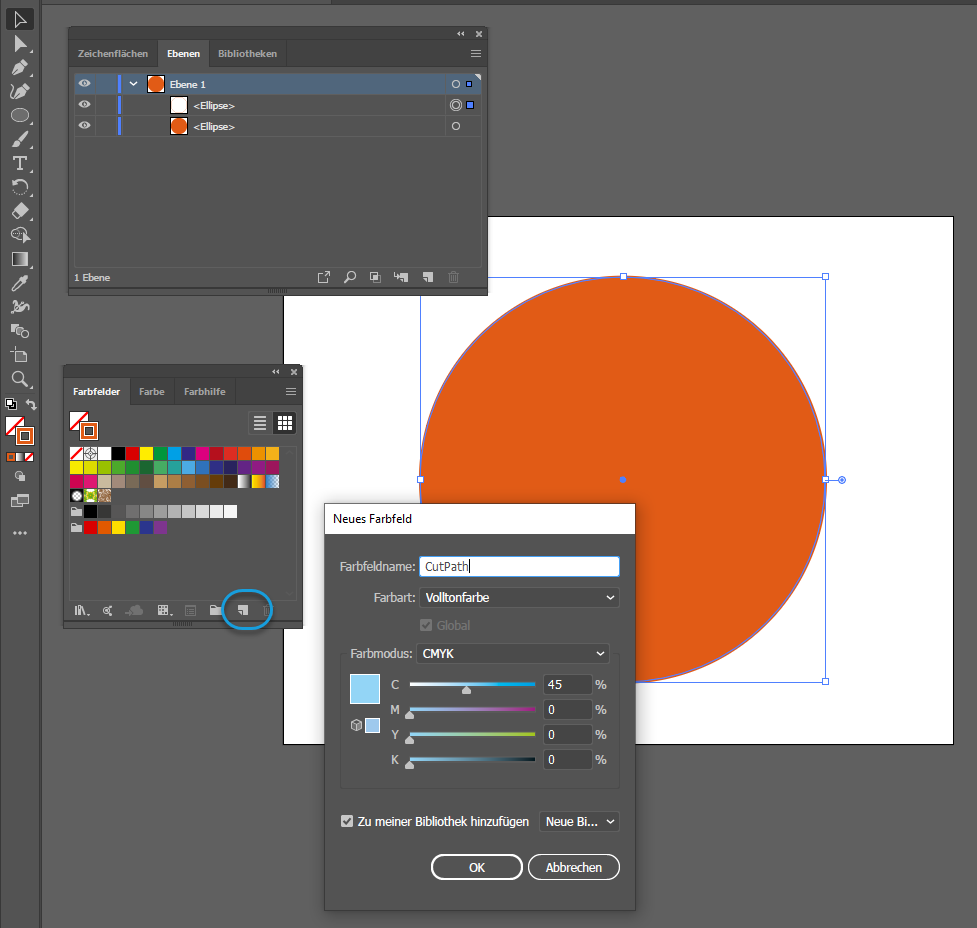Select the Curvature tool
This screenshot has width=977, height=928.
coord(20,92)
